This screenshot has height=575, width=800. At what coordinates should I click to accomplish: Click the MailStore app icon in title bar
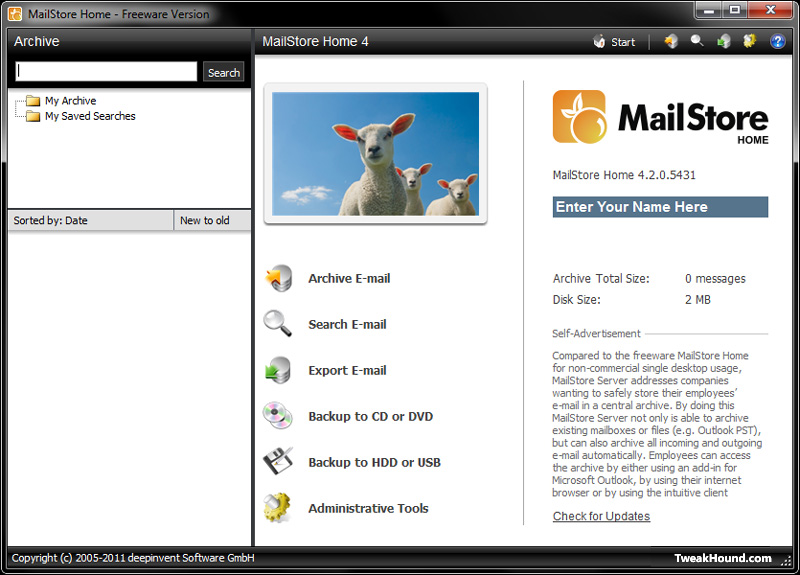(x=15, y=14)
